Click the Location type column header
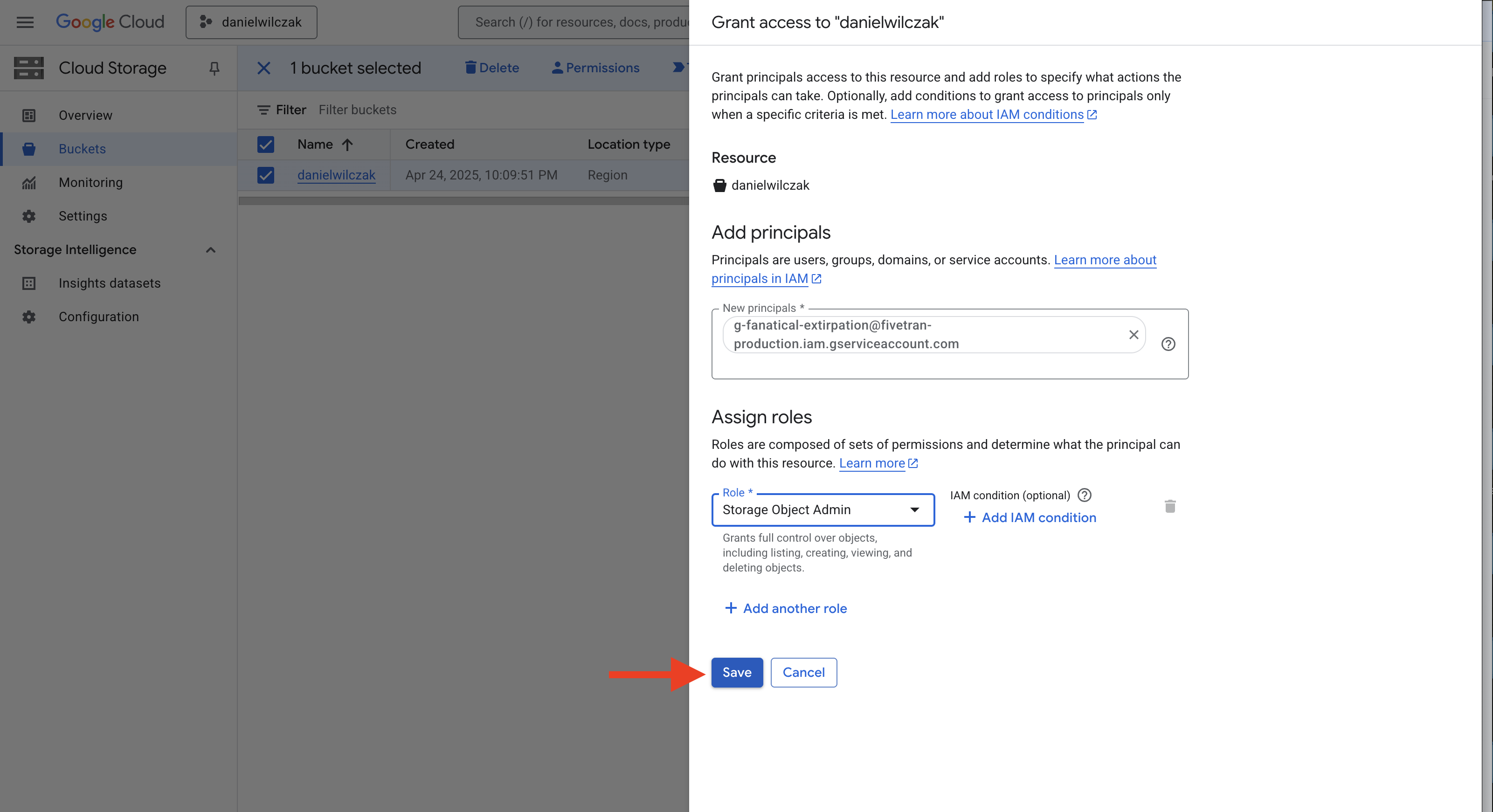 pyautogui.click(x=629, y=145)
